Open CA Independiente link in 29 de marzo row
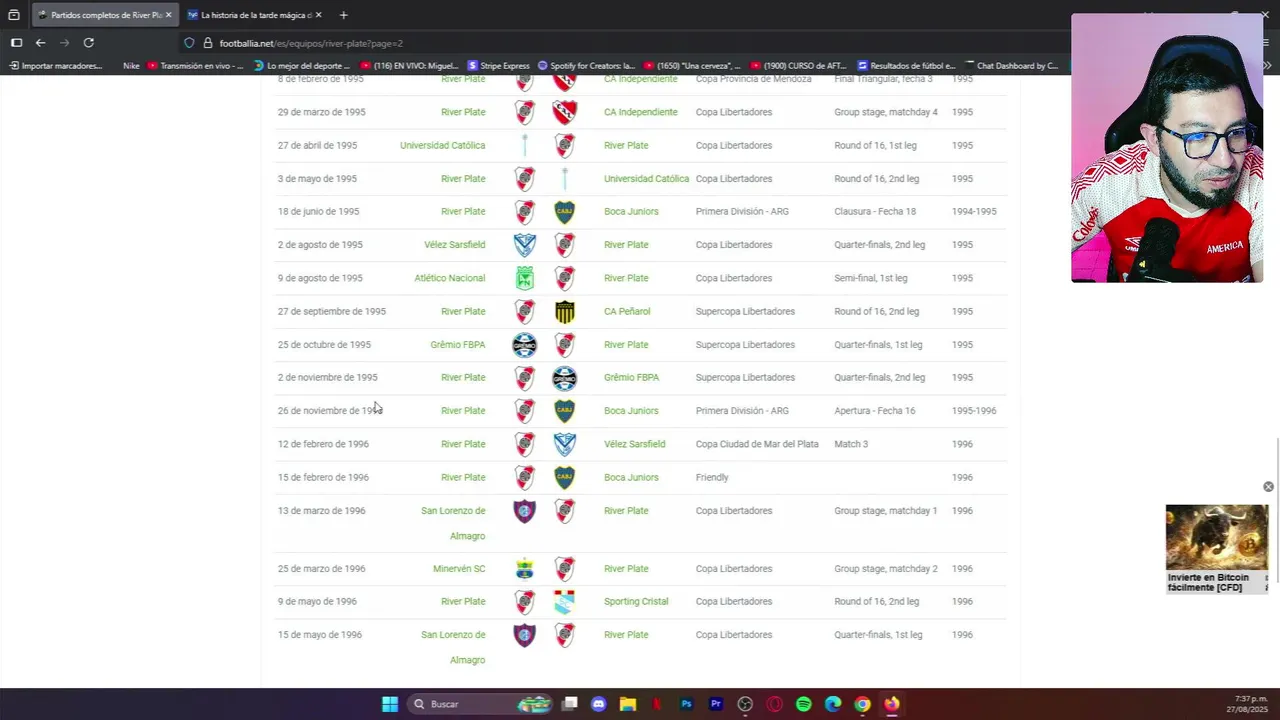 pos(640,112)
